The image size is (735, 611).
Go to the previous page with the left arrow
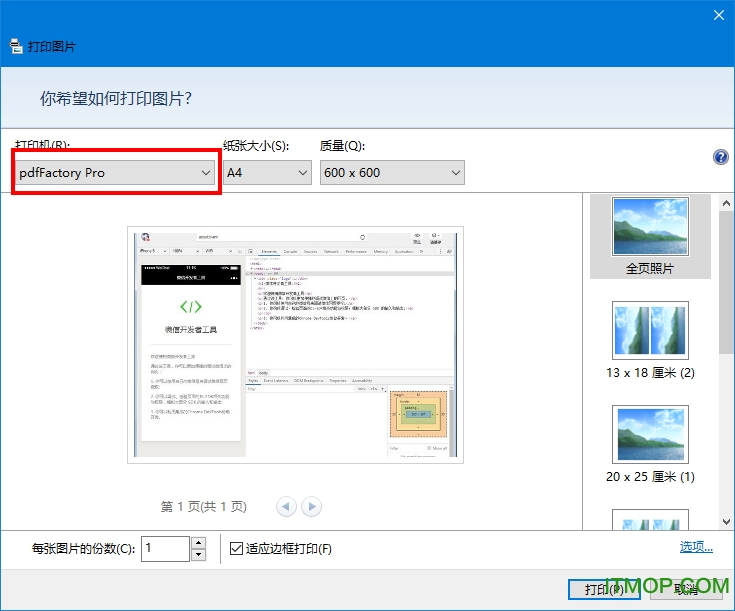(x=287, y=507)
